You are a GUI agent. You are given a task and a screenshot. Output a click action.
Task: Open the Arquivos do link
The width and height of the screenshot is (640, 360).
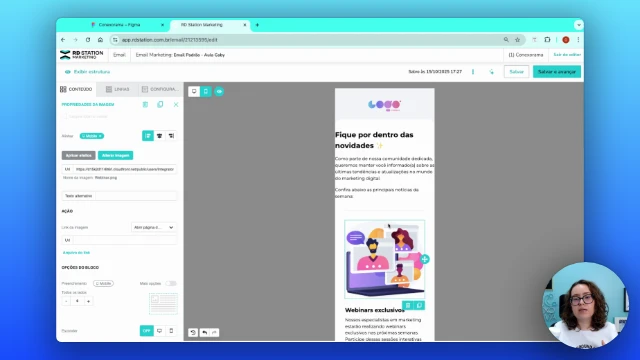pos(76,253)
